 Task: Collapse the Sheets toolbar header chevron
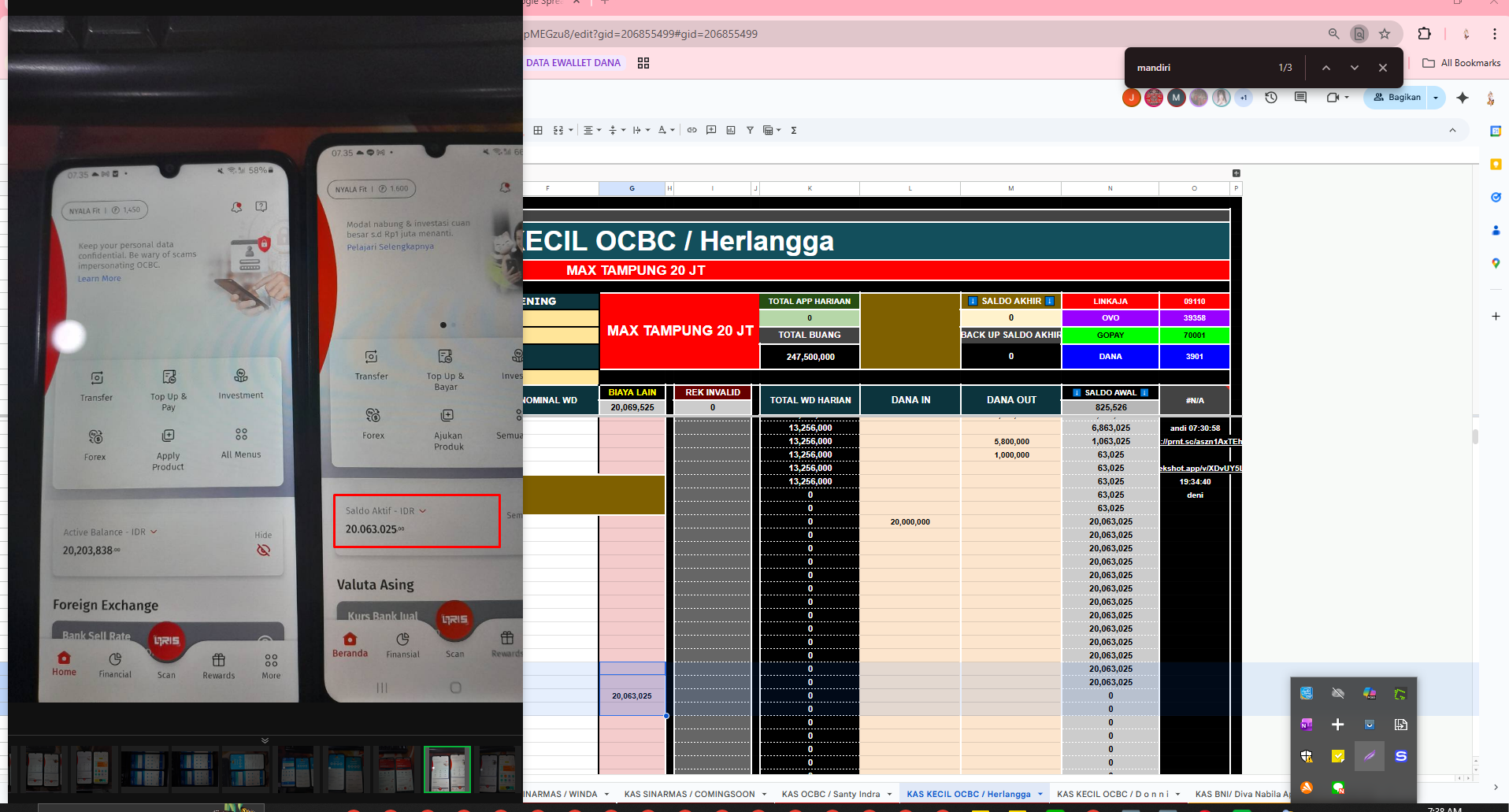pyautogui.click(x=1452, y=130)
